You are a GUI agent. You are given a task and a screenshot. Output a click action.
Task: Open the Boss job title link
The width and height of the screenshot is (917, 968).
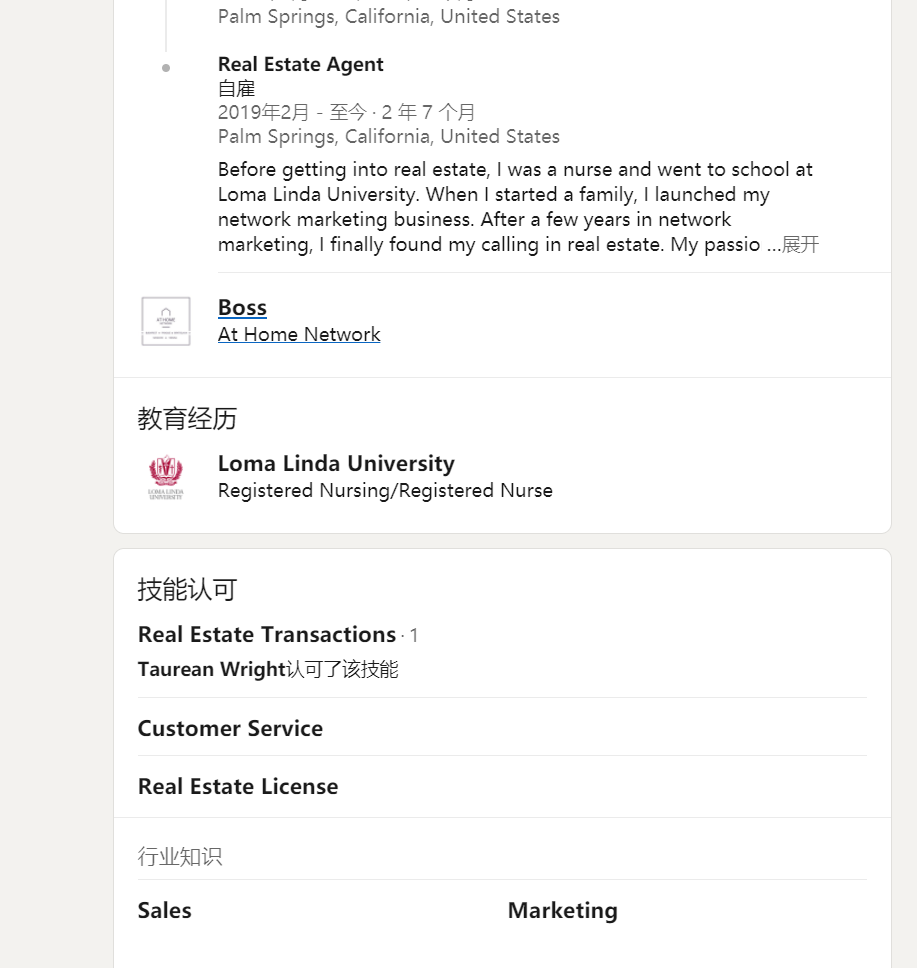(242, 307)
